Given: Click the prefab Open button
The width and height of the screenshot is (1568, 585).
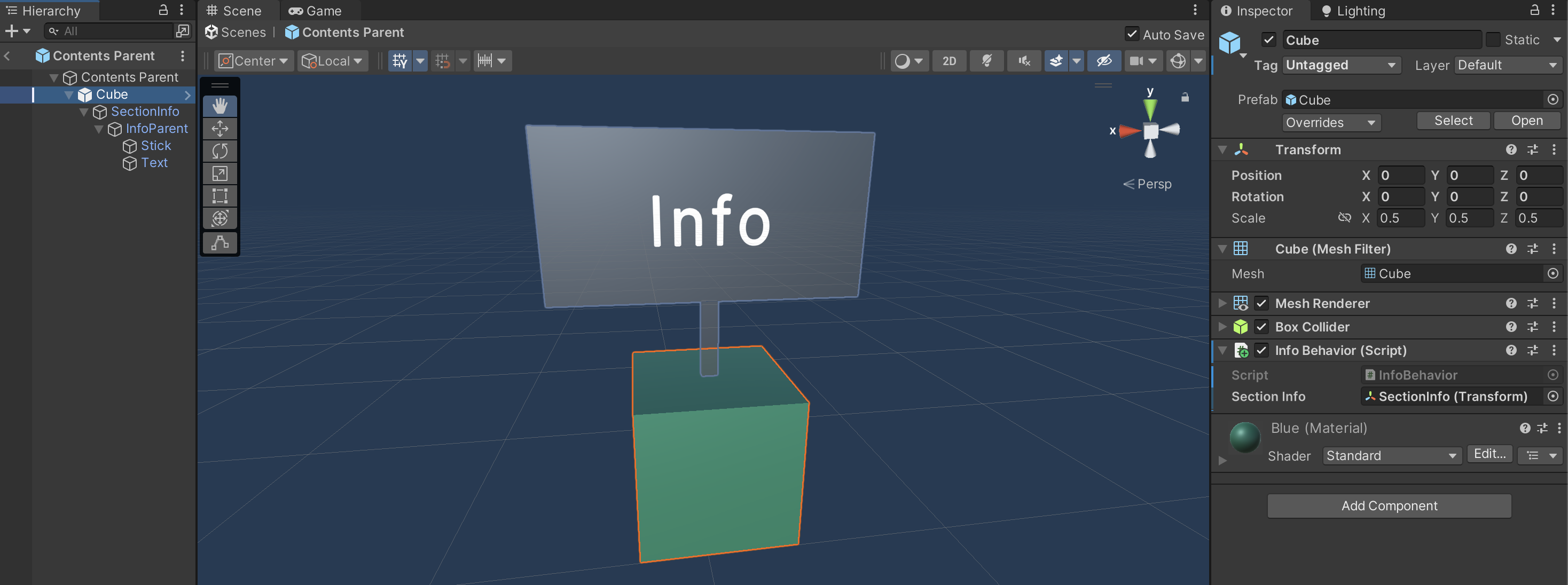Looking at the screenshot, I should click(1526, 121).
